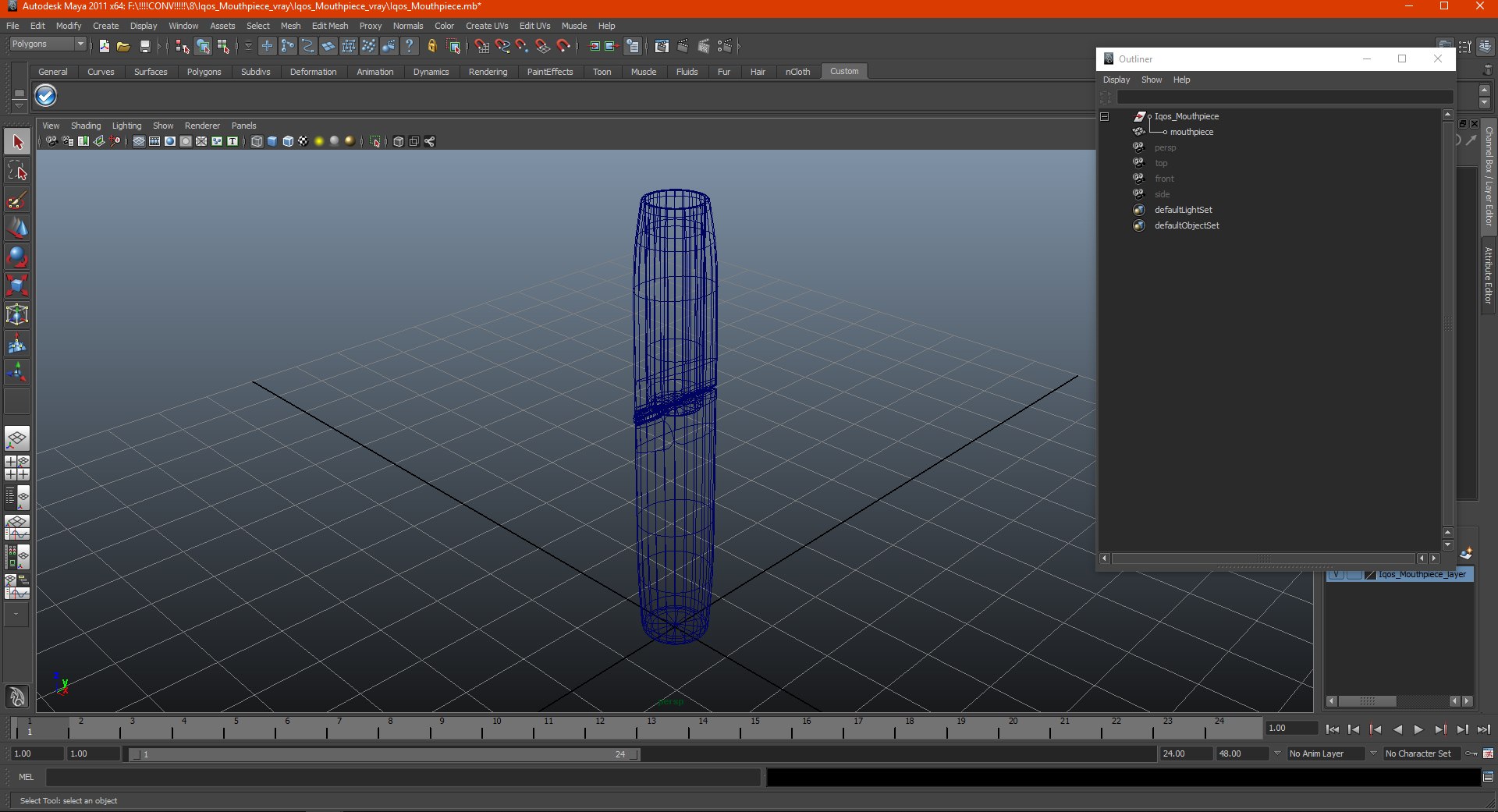Go to start of playback range
This screenshot has height=812, width=1498.
point(1332,729)
